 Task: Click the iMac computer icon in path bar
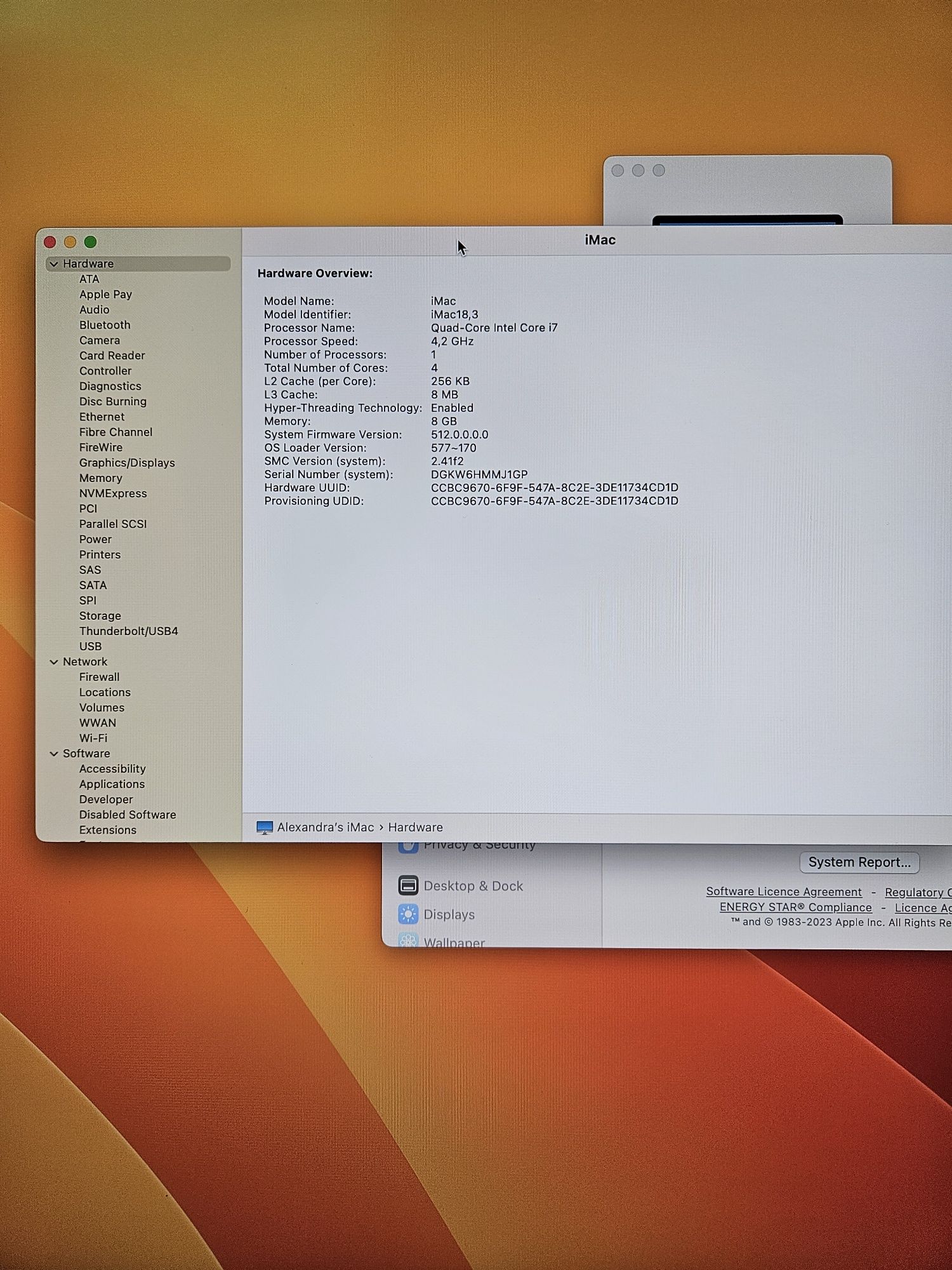pos(265,827)
